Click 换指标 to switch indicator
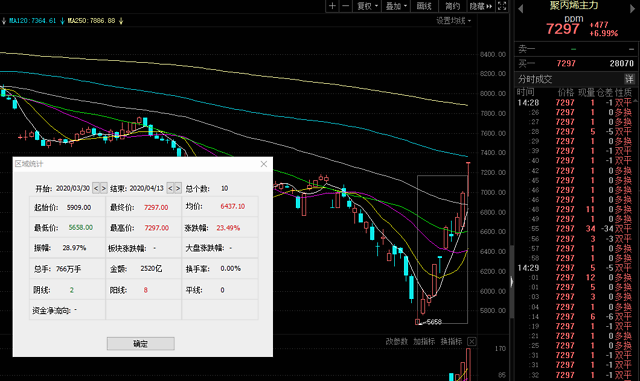 coord(451,341)
